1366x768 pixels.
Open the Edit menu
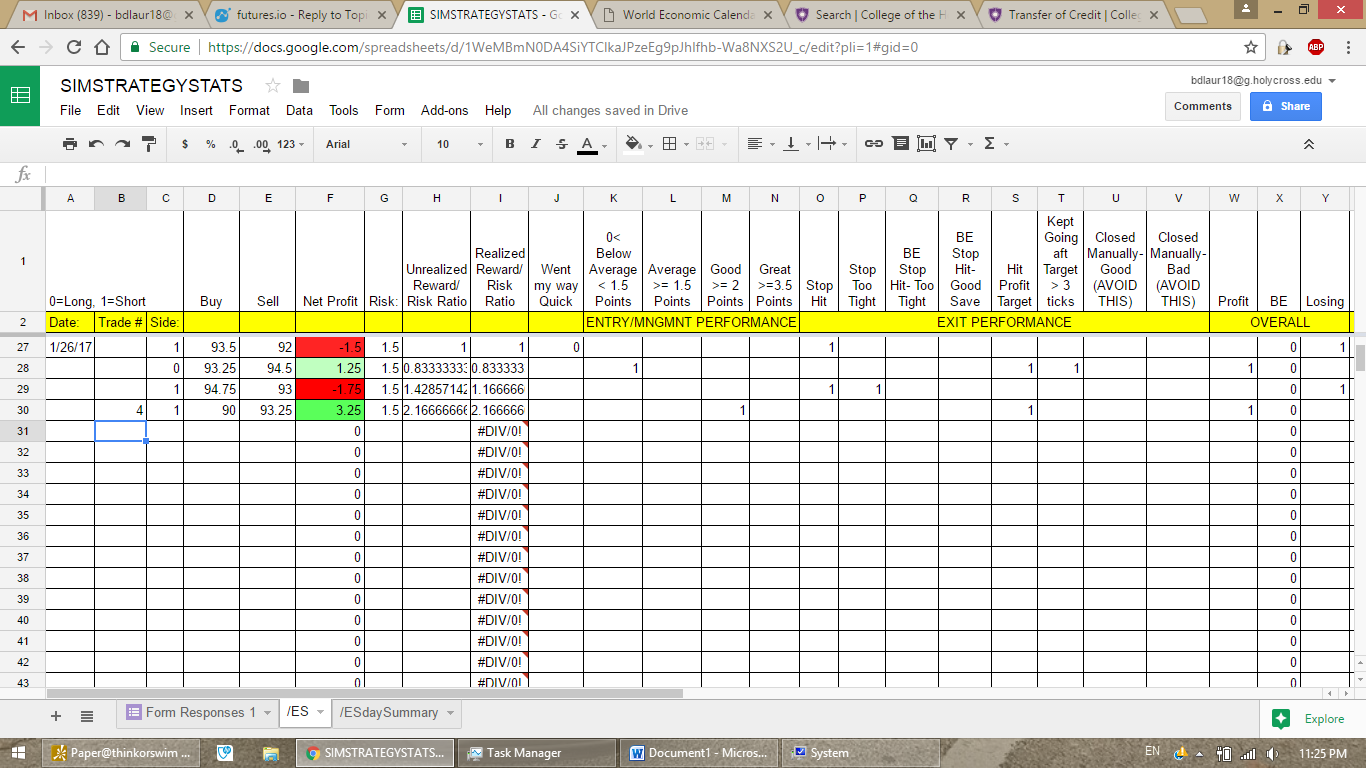click(x=108, y=110)
